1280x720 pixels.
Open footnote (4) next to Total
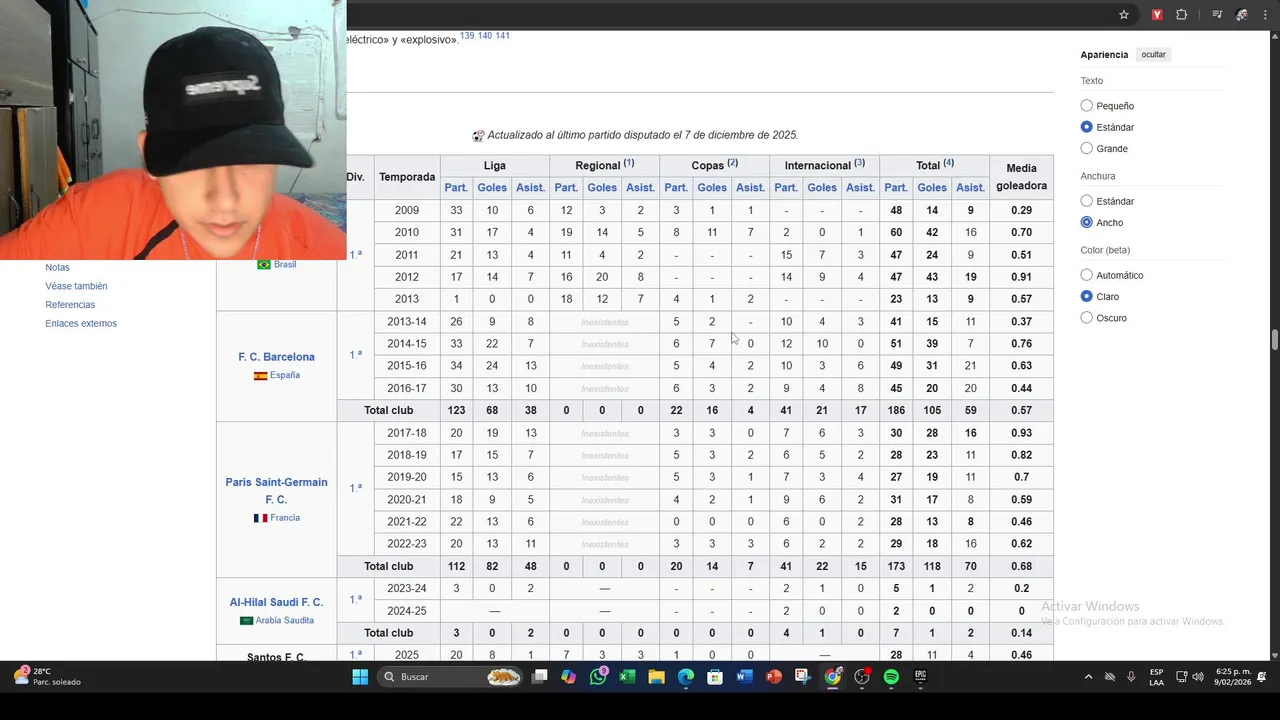(948, 163)
